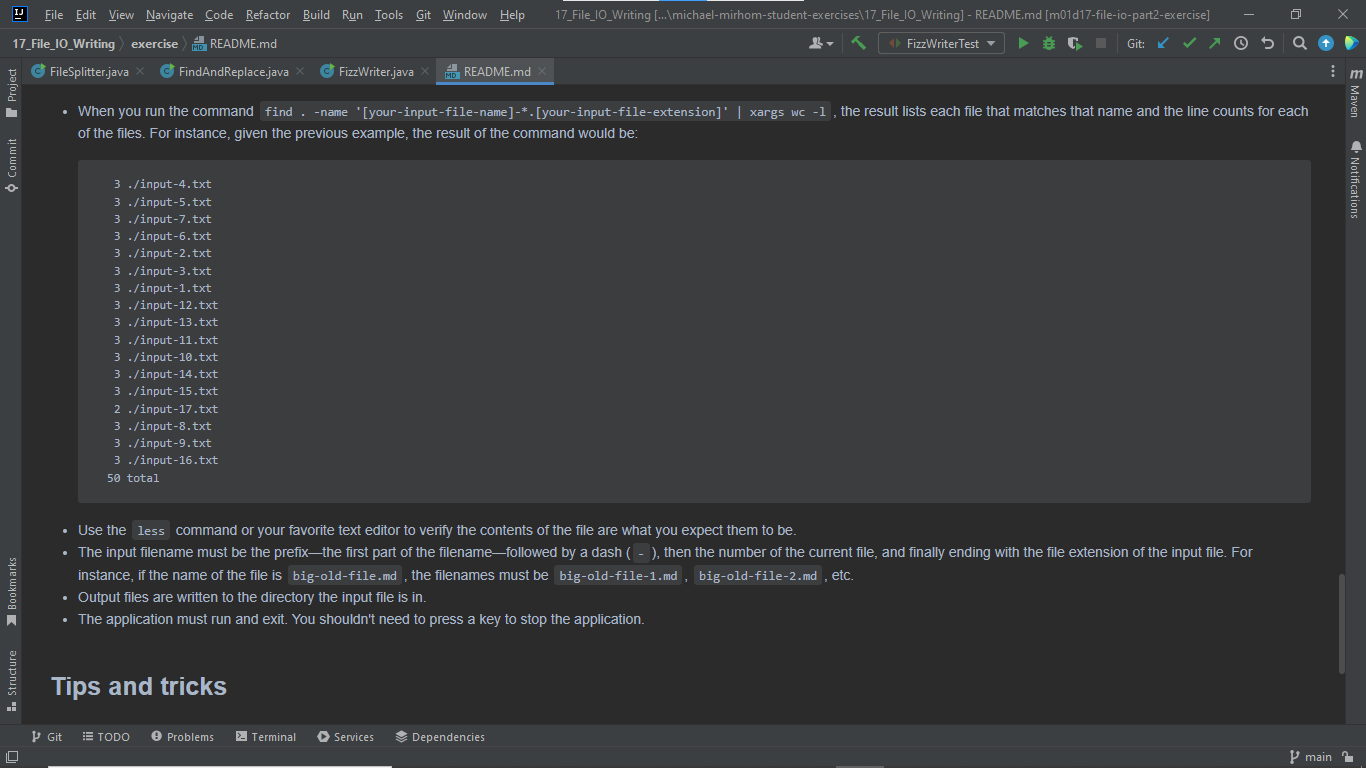The width and height of the screenshot is (1366, 768).
Task: Open the Refactor menu
Action: (x=267, y=15)
